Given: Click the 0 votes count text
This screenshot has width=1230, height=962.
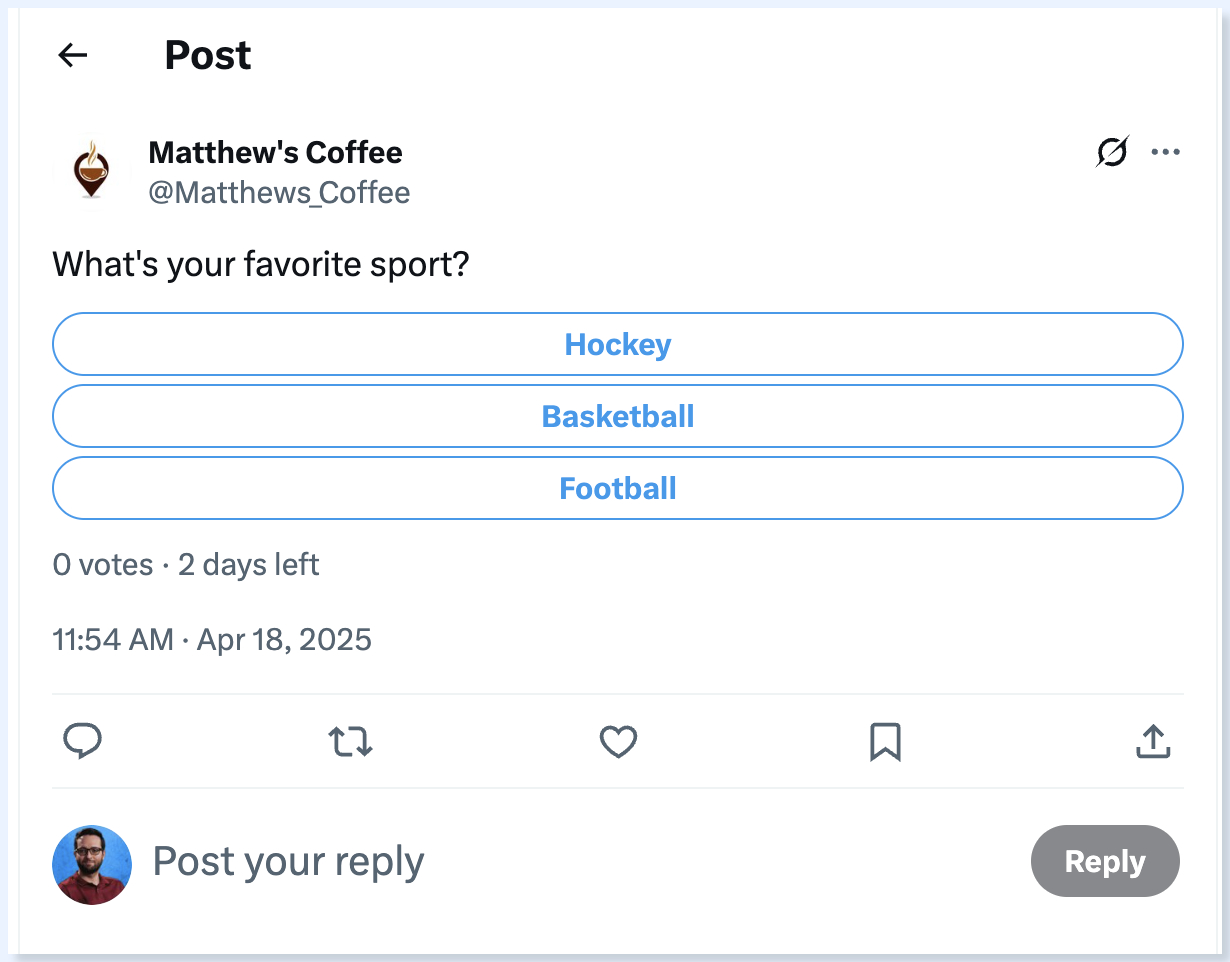Looking at the screenshot, I should [x=102, y=565].
